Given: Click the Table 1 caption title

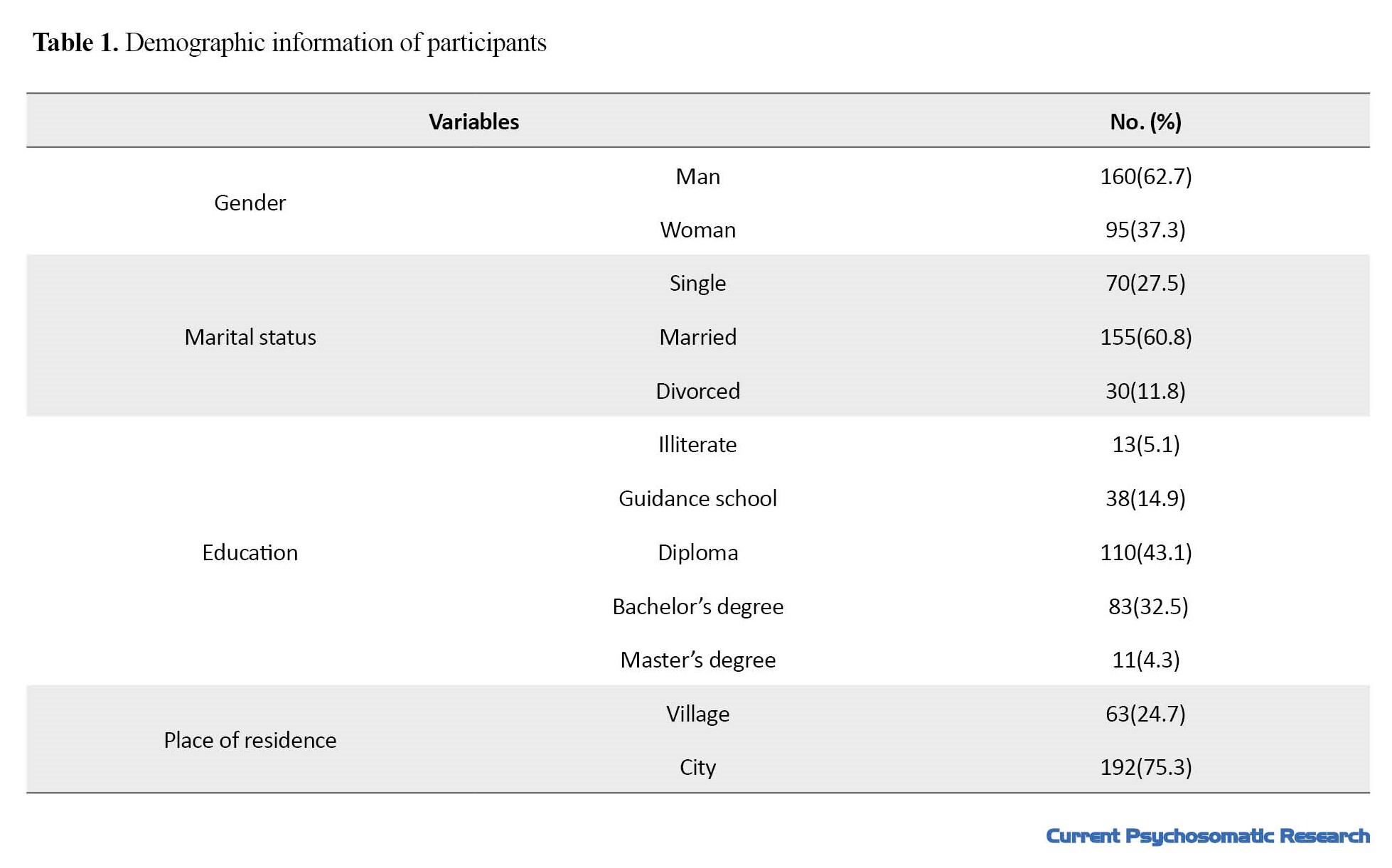Looking at the screenshot, I should tap(289, 43).
